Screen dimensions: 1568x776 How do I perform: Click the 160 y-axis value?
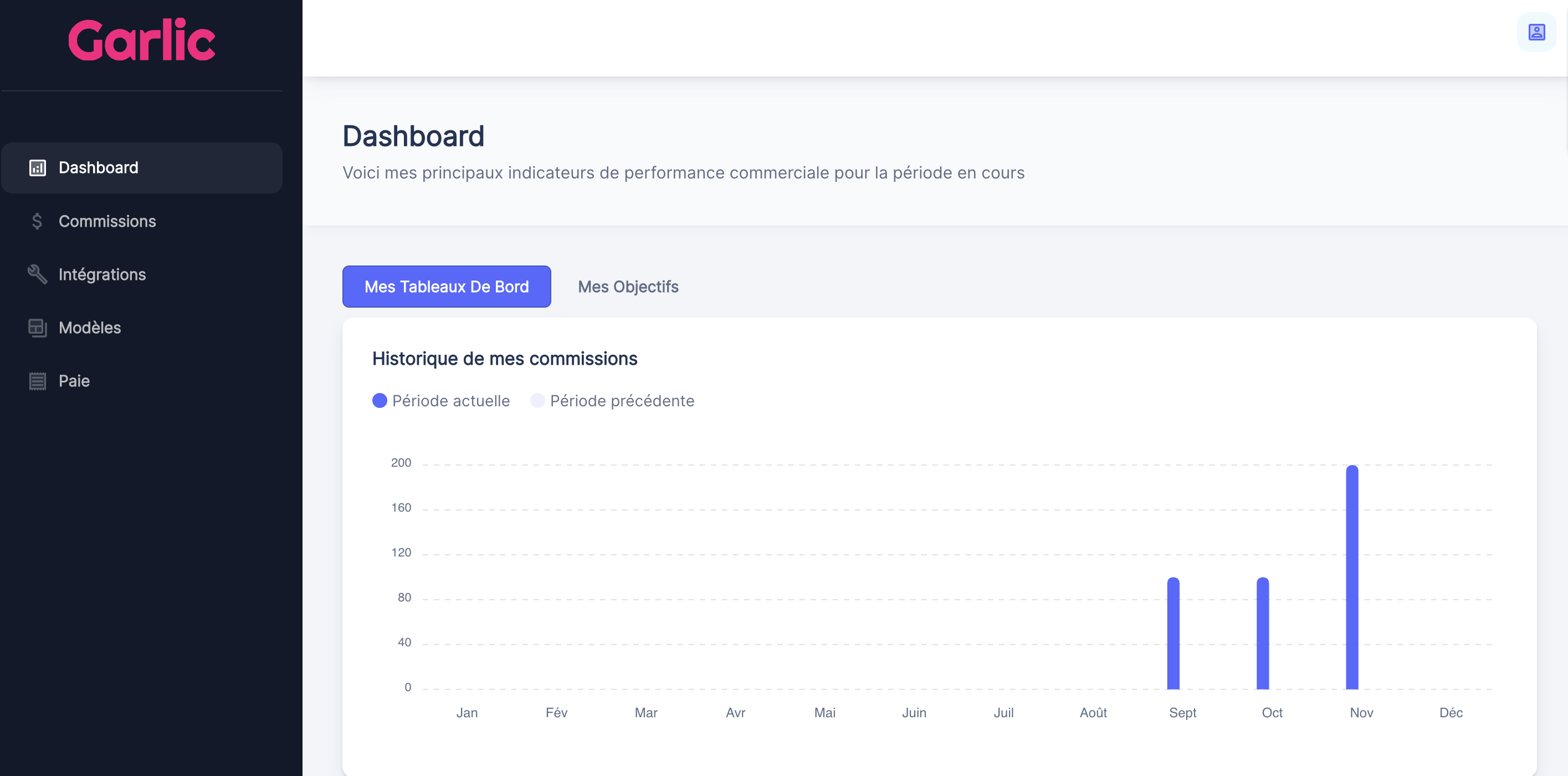pos(401,507)
